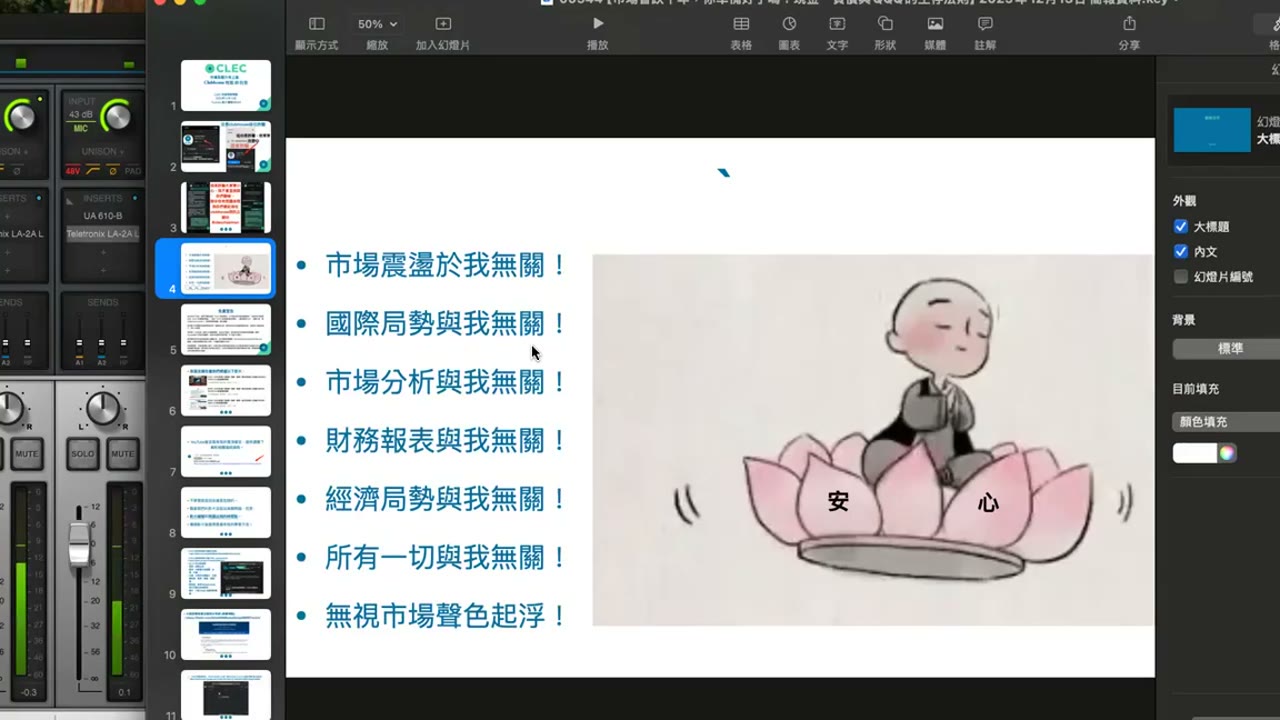Image resolution: width=1280 pixels, height=720 pixels.
Task: Open the 50% zoom dropdown
Action: click(x=377, y=24)
